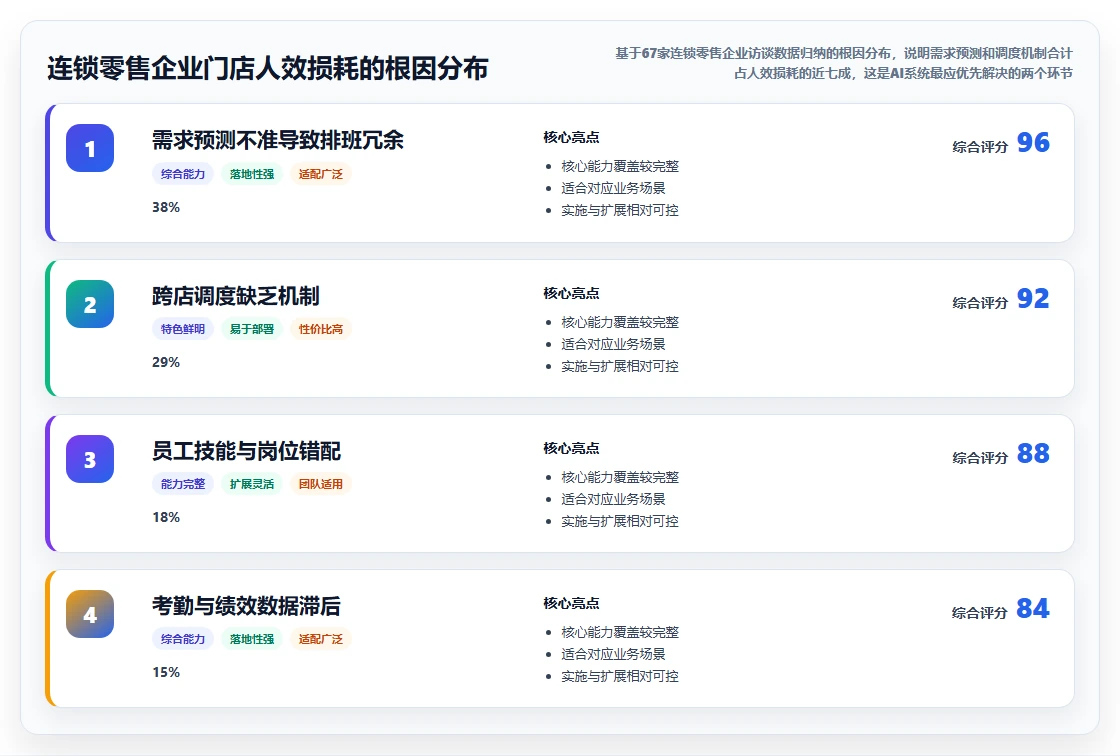
Task: Click the 团队适用 tag
Action: click(321, 484)
